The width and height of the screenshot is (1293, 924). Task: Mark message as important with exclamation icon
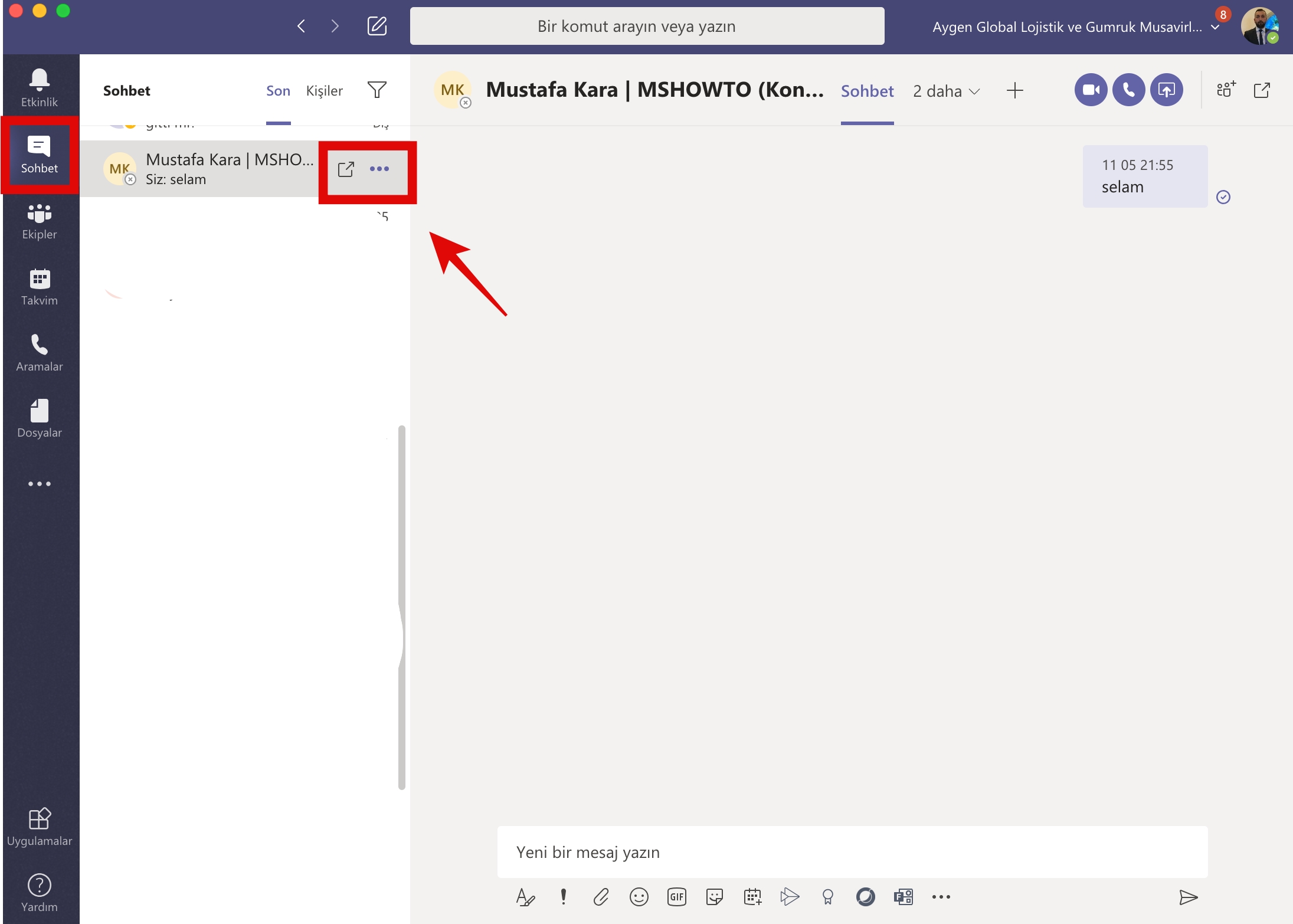tap(564, 897)
